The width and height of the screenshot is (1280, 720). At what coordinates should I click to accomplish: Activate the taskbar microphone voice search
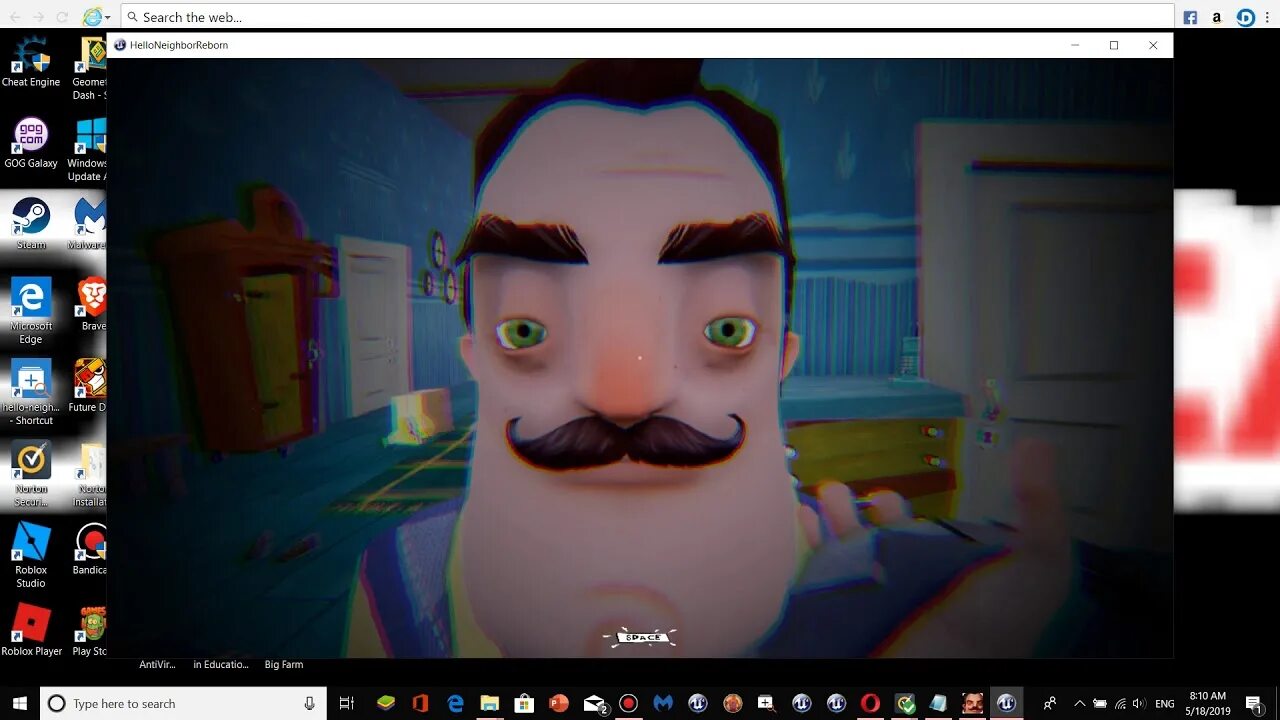pyautogui.click(x=310, y=704)
